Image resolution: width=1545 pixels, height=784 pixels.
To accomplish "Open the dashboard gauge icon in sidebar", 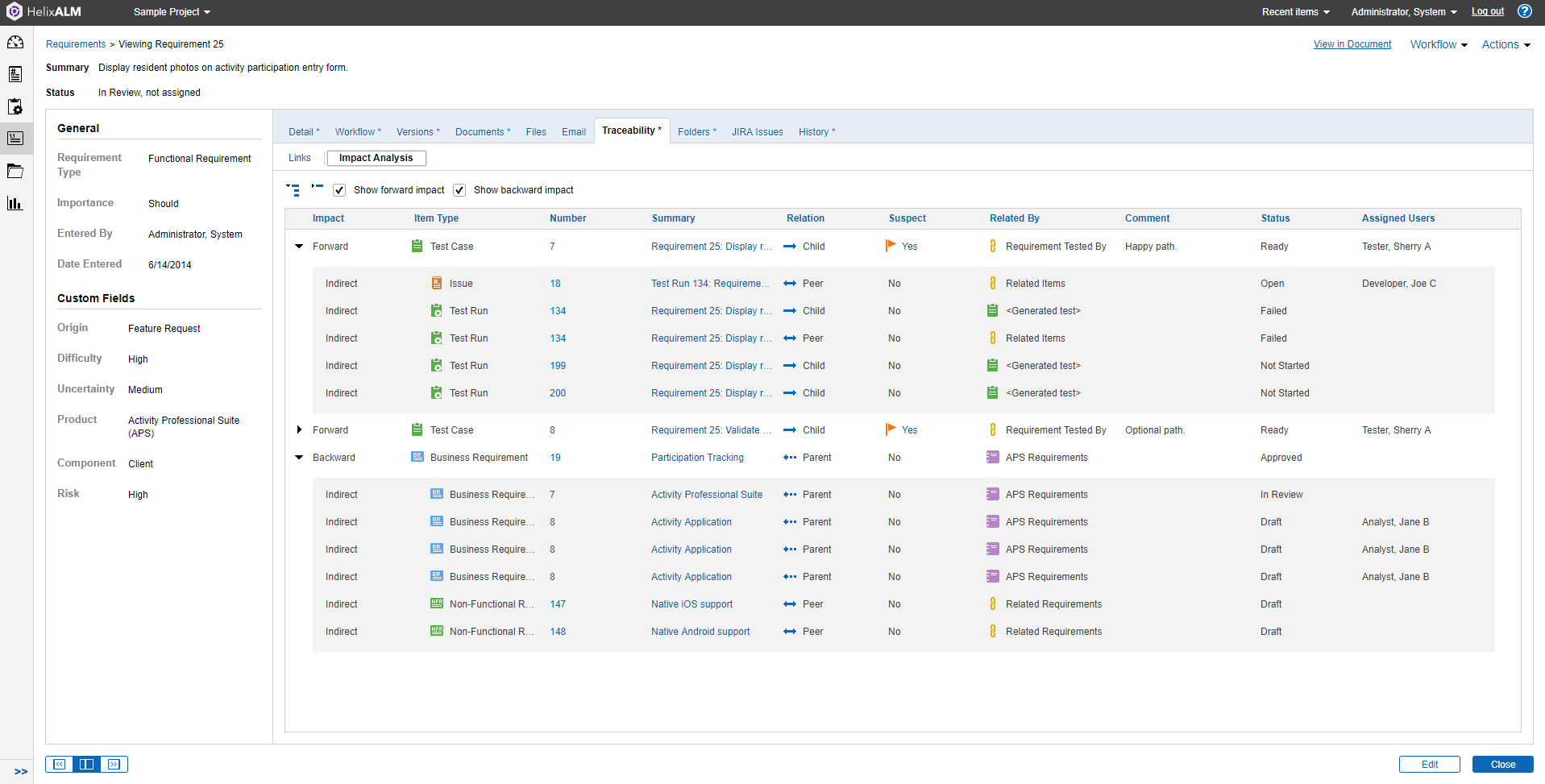I will [15, 42].
